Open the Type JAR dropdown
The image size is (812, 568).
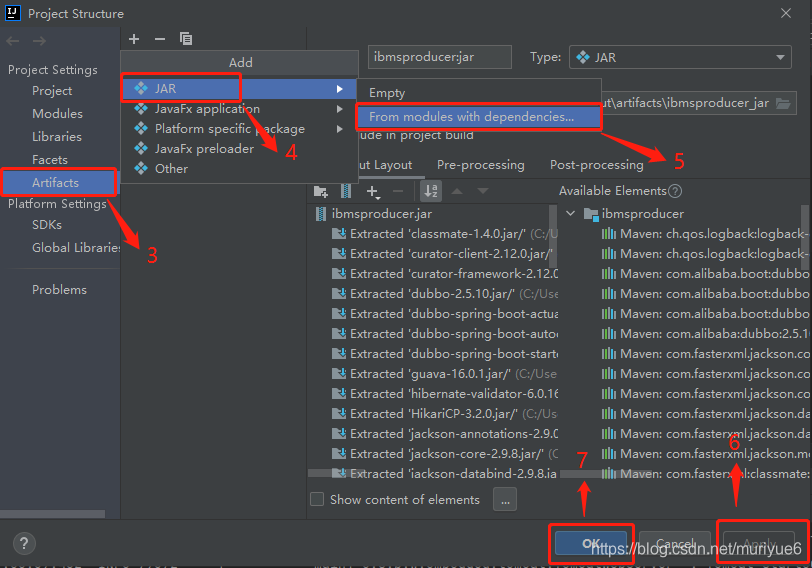tap(680, 57)
